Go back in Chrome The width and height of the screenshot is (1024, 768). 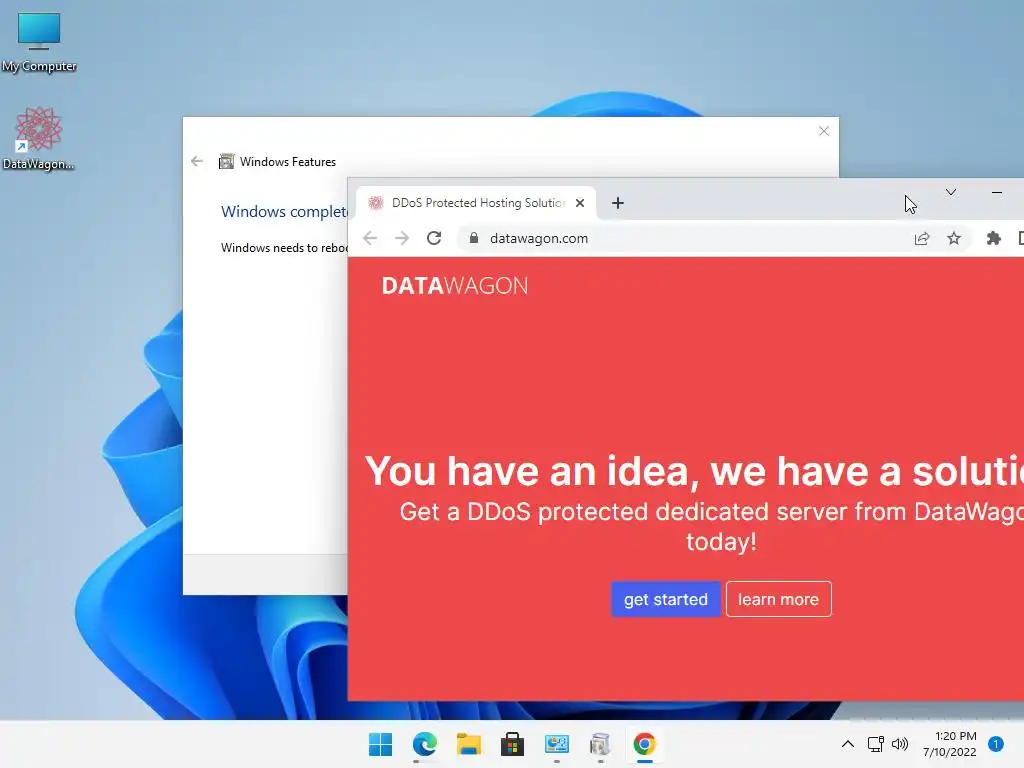click(370, 238)
